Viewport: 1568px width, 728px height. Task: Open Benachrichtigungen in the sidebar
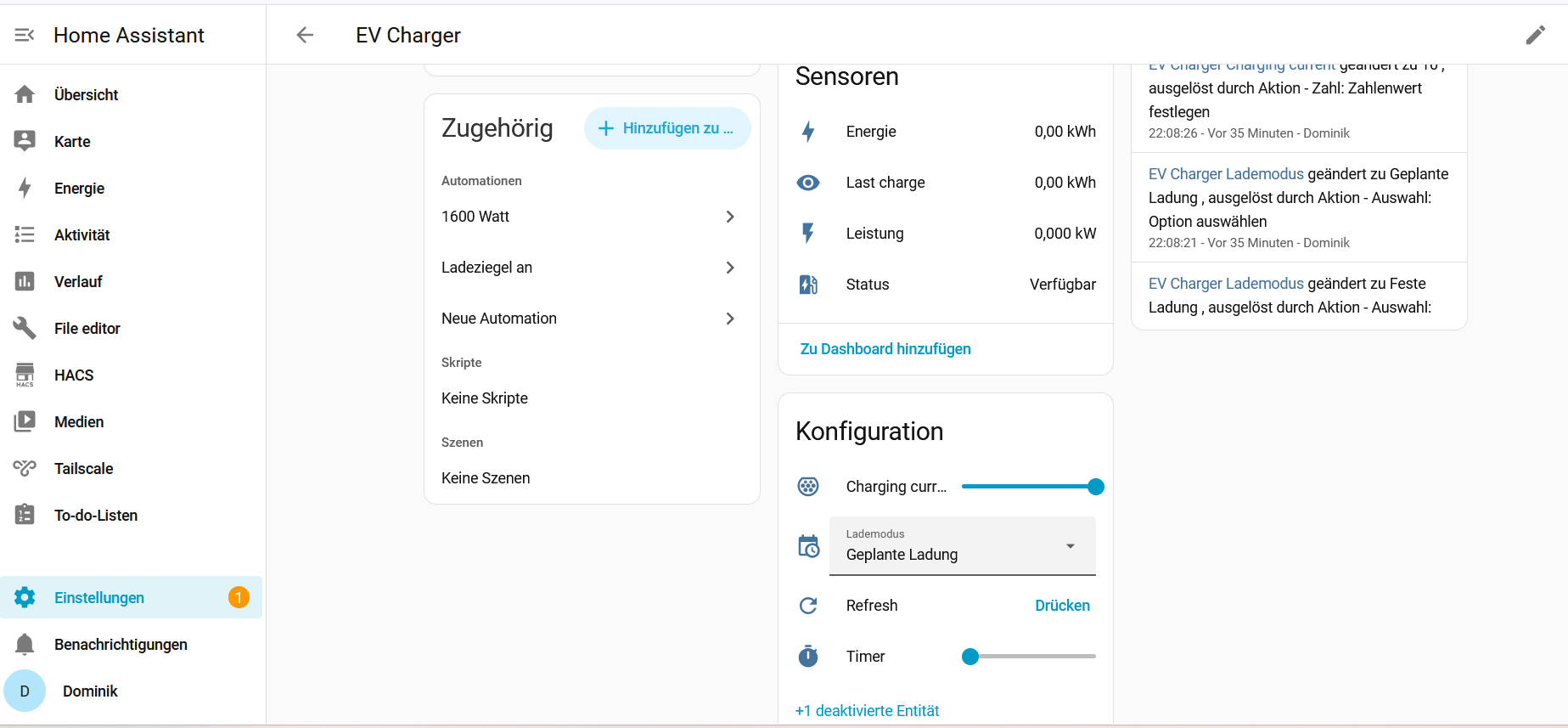click(x=132, y=644)
